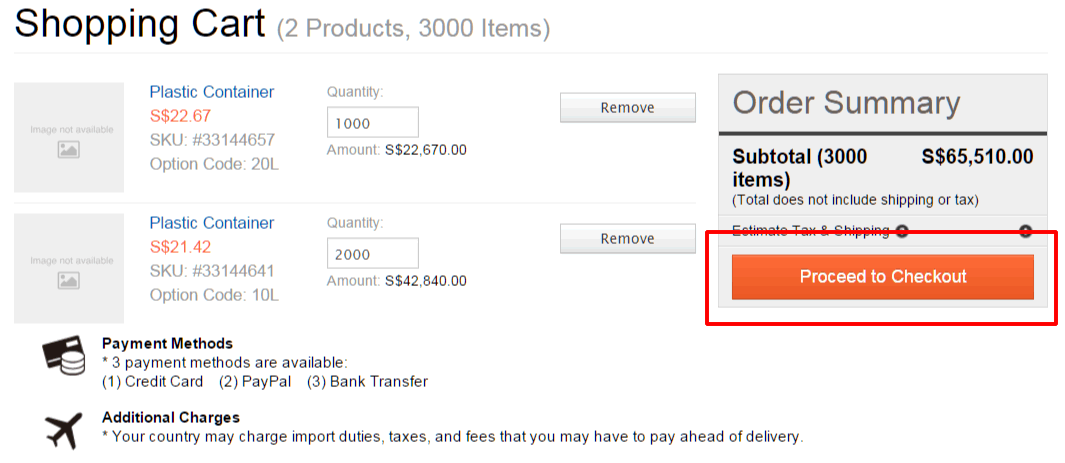
Task: Focus the quantity field showing 1000
Action: click(373, 123)
